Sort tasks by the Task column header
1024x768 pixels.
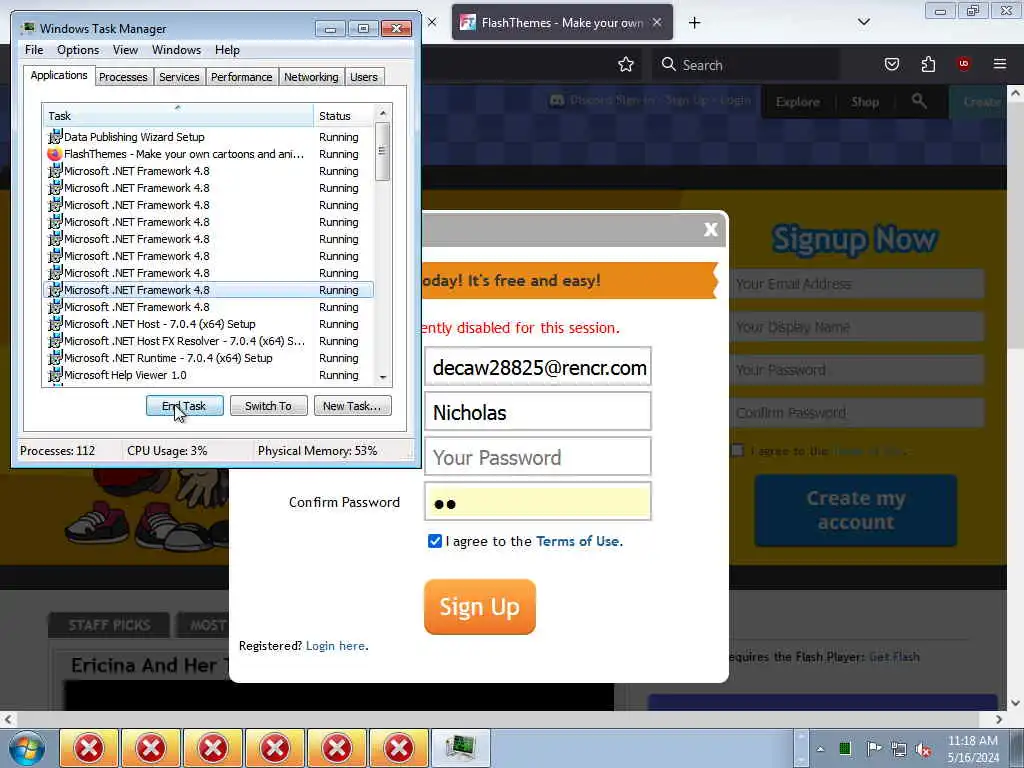pos(178,116)
